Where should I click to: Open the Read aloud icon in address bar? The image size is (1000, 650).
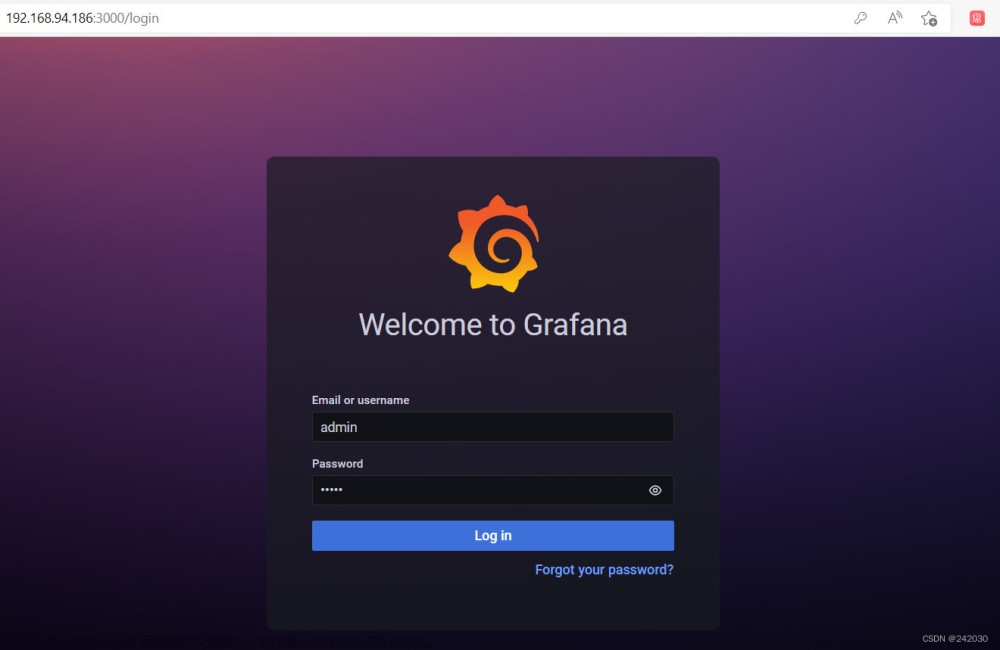pyautogui.click(x=895, y=18)
